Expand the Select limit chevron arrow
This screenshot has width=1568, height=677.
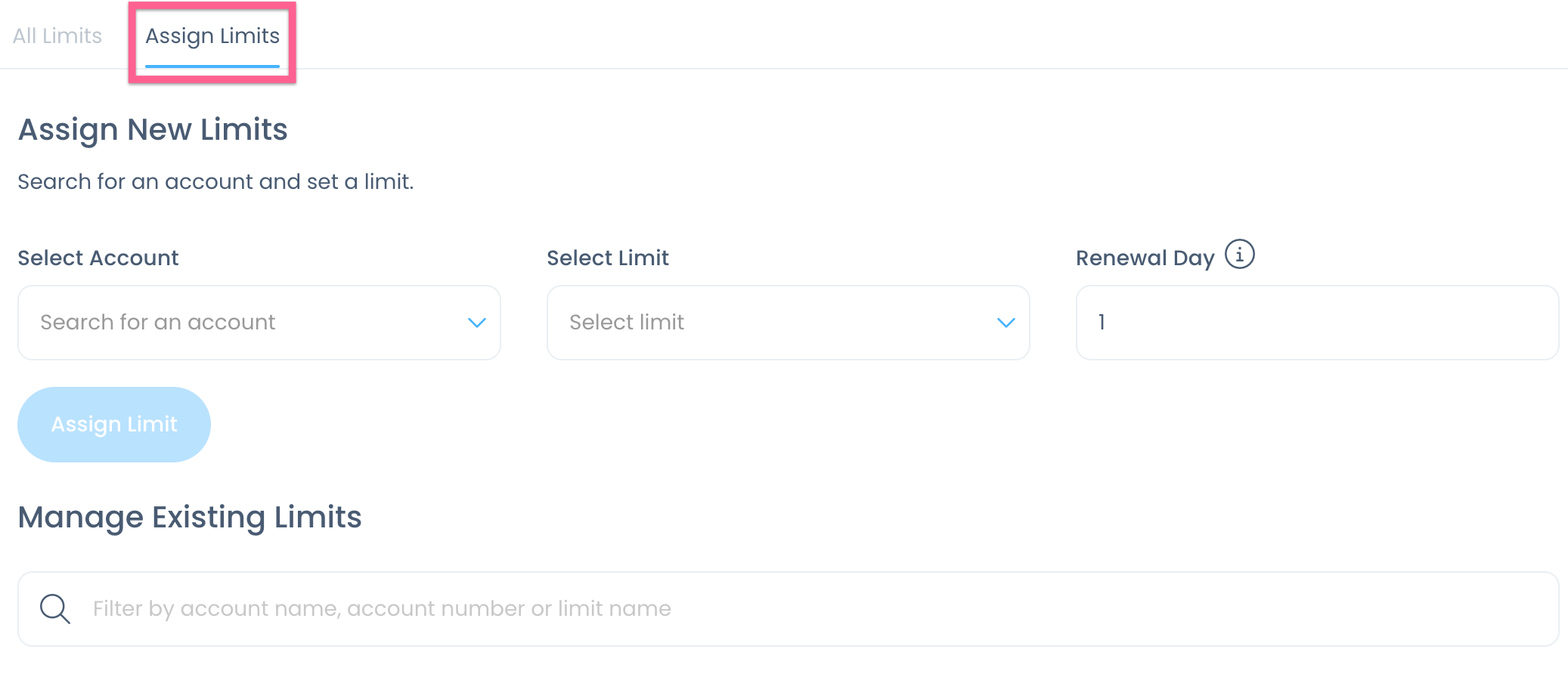click(1006, 323)
